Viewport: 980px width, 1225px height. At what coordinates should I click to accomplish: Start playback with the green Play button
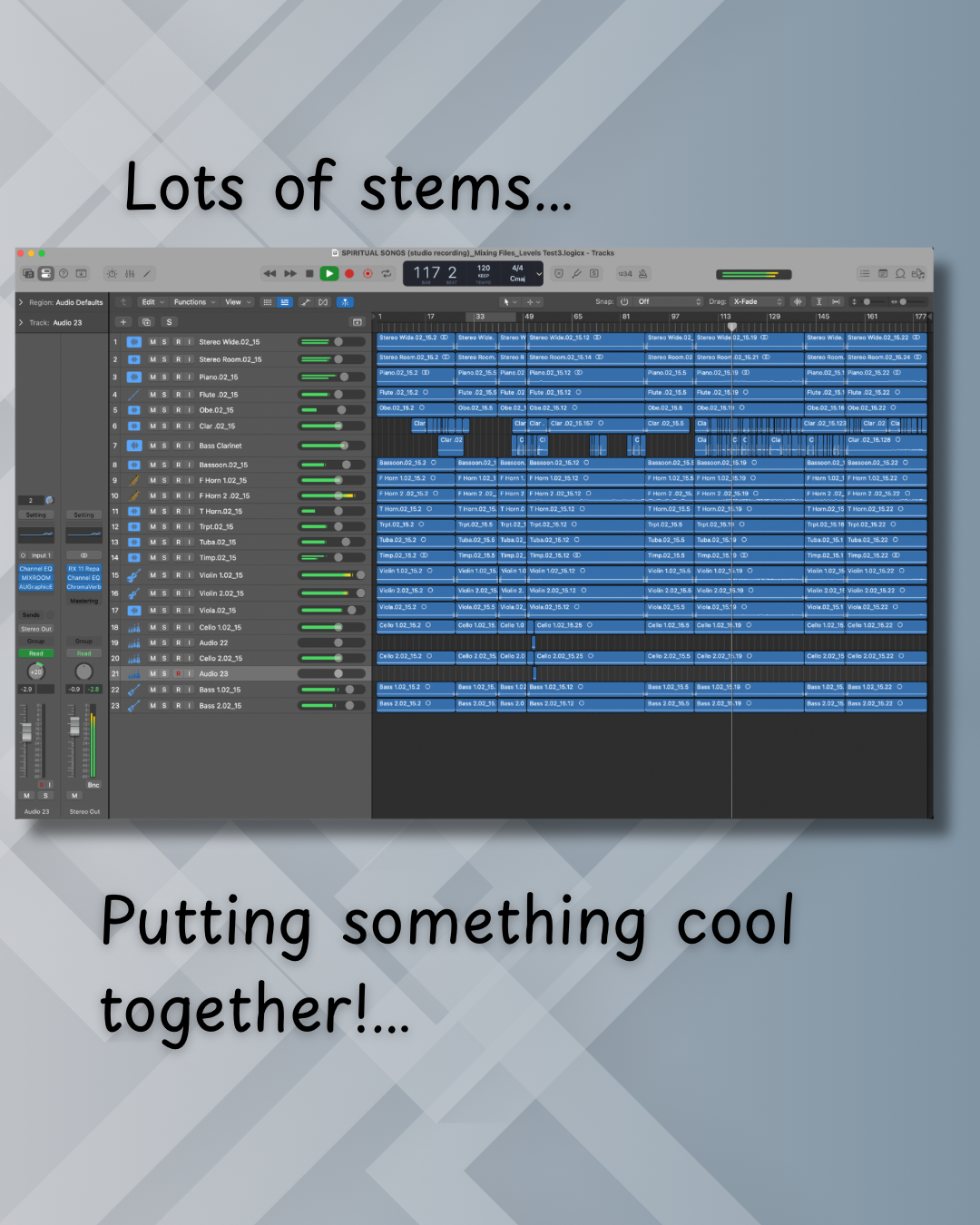click(329, 273)
